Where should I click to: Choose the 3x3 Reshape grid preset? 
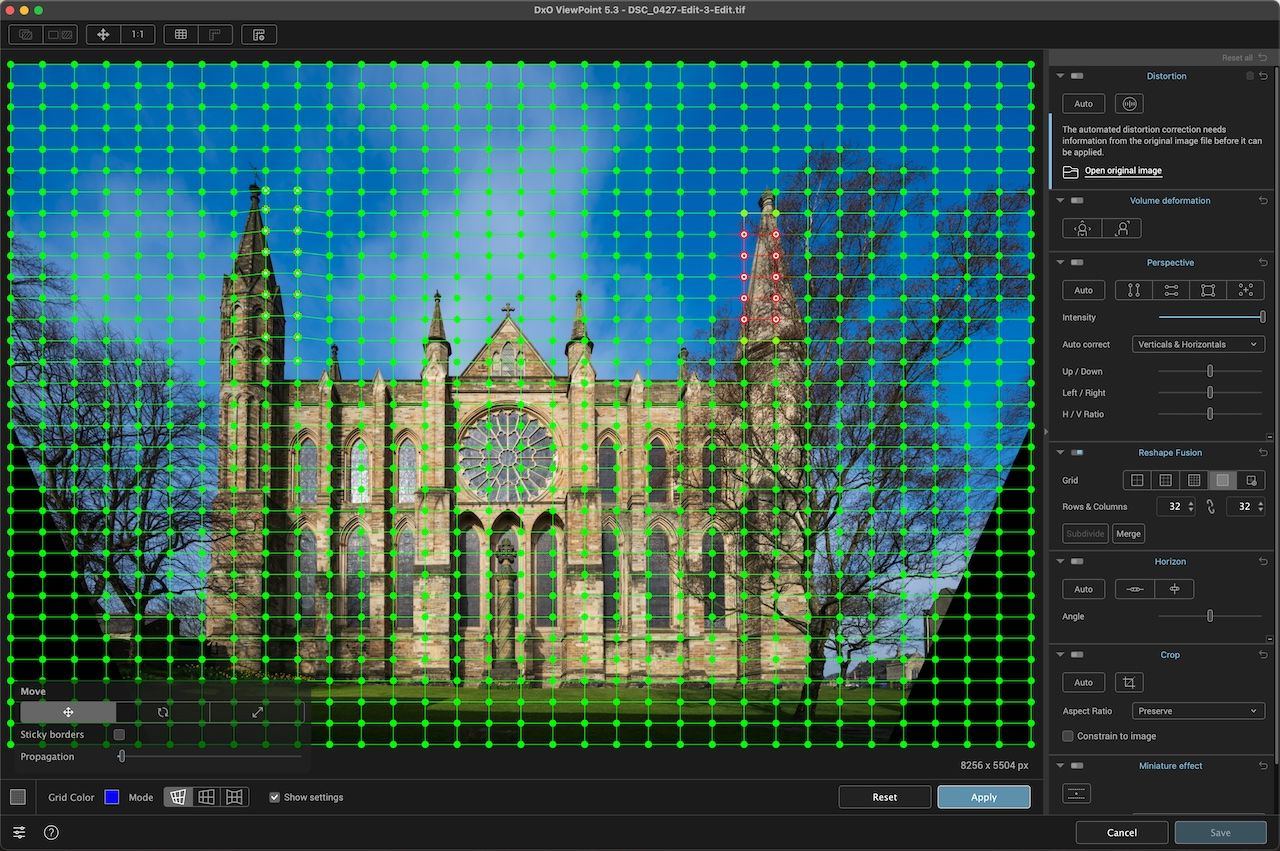point(1166,480)
